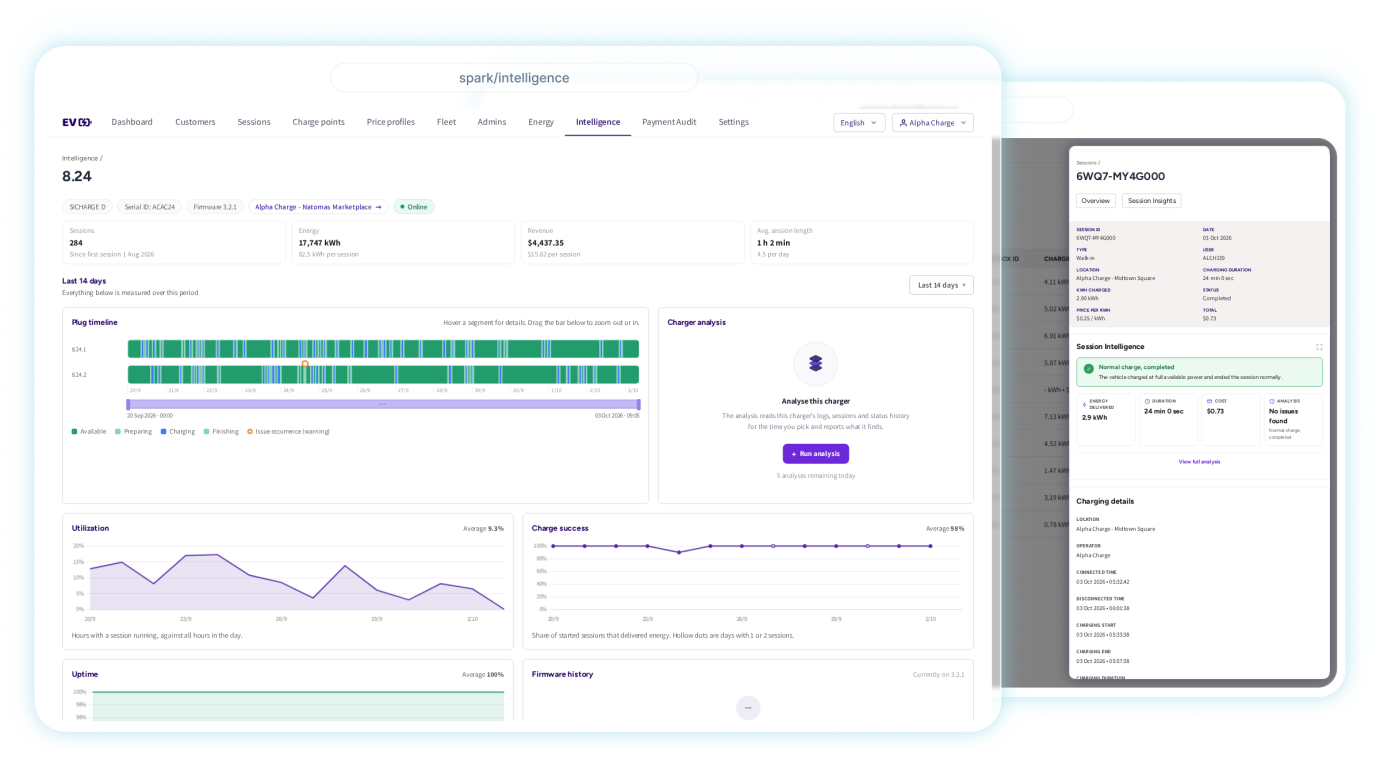Screen dimensions: 1380x778
Task: Click the left handle of the timeline zoom bar
Action: [128, 404]
